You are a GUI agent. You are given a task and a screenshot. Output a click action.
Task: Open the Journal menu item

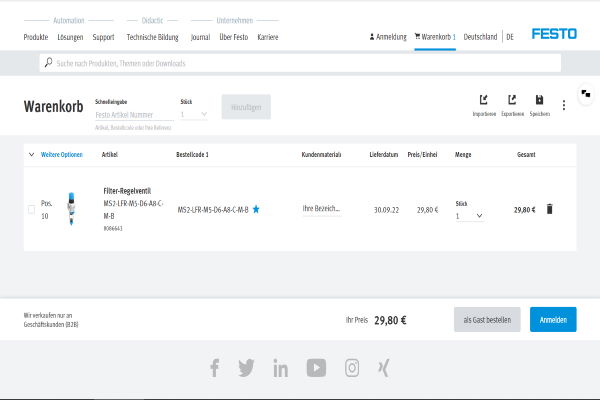200,37
